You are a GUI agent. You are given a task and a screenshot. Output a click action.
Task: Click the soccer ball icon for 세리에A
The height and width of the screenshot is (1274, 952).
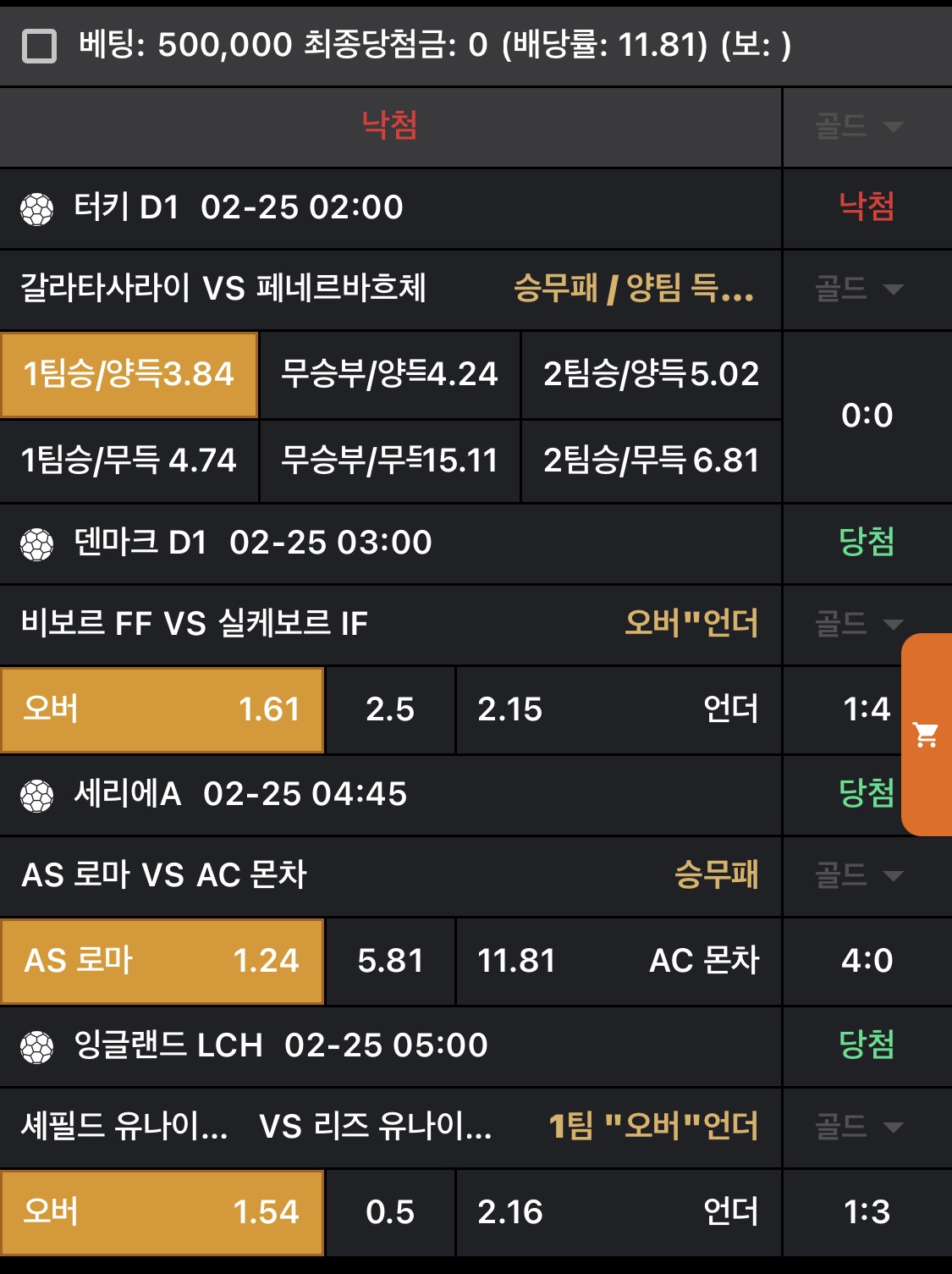(x=36, y=796)
